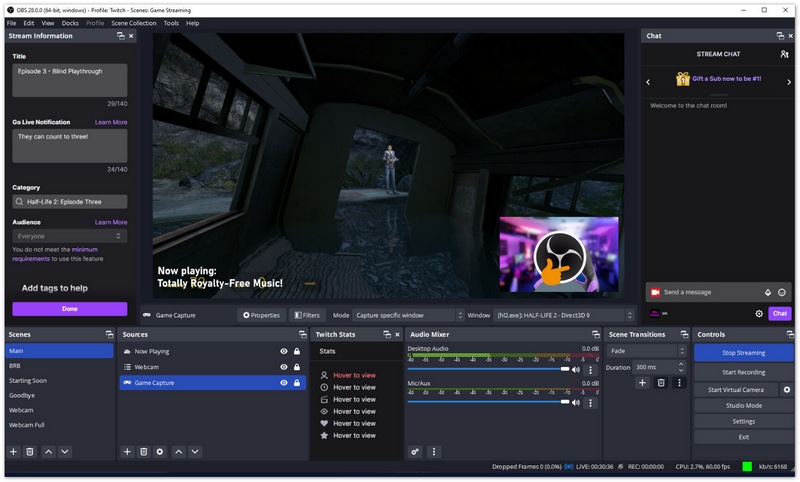This screenshot has height=482, width=800.
Task: Open Mic/Aux options menu dots
Action: [x=590, y=403]
